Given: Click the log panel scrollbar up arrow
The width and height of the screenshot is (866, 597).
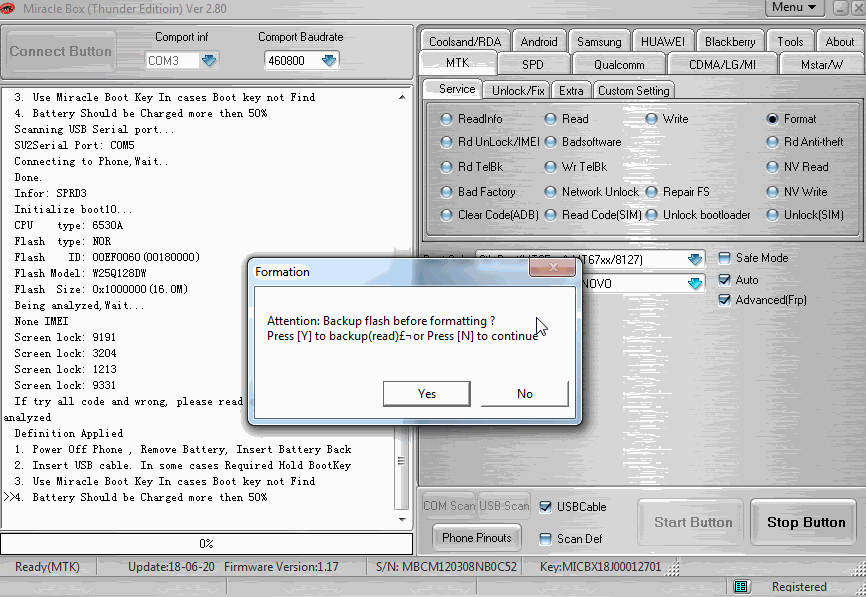Looking at the screenshot, I should point(402,97).
